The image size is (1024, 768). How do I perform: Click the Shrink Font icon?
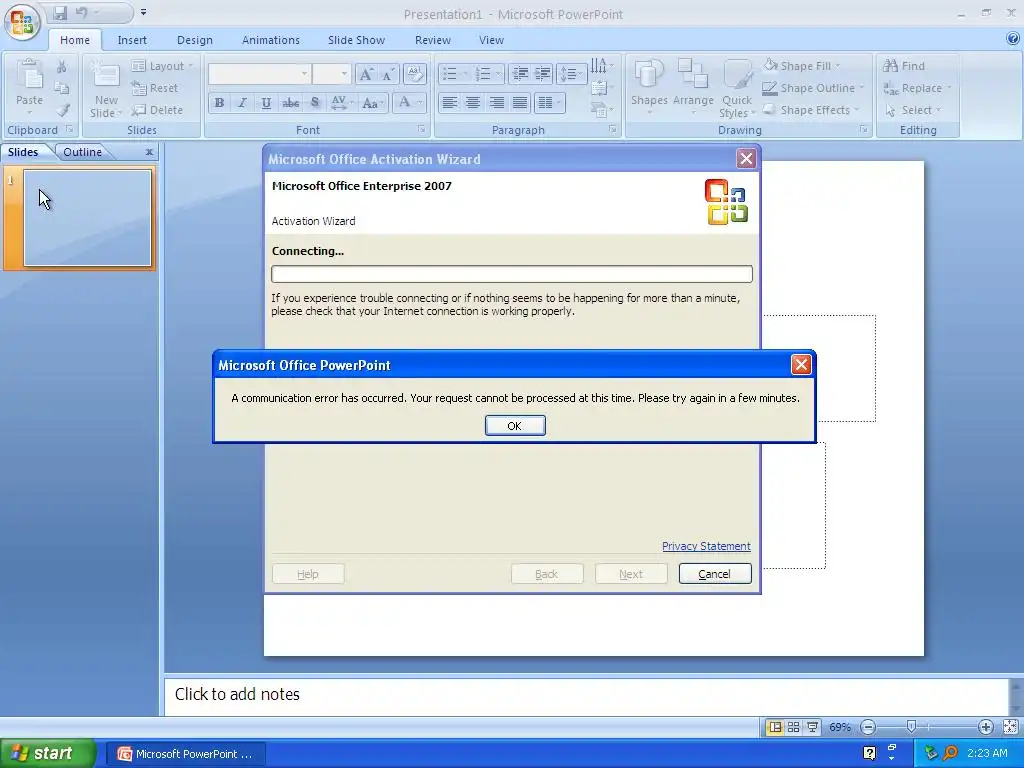(x=388, y=74)
